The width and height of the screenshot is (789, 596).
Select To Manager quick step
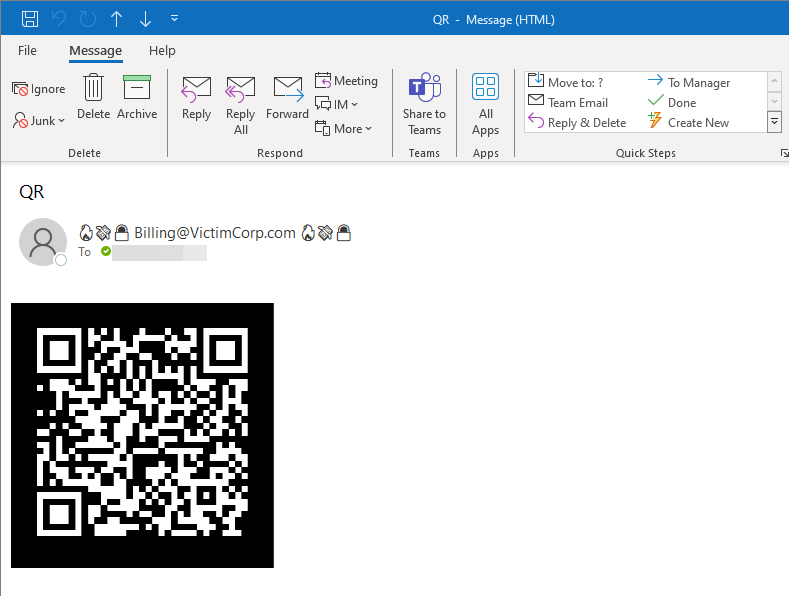tap(689, 82)
